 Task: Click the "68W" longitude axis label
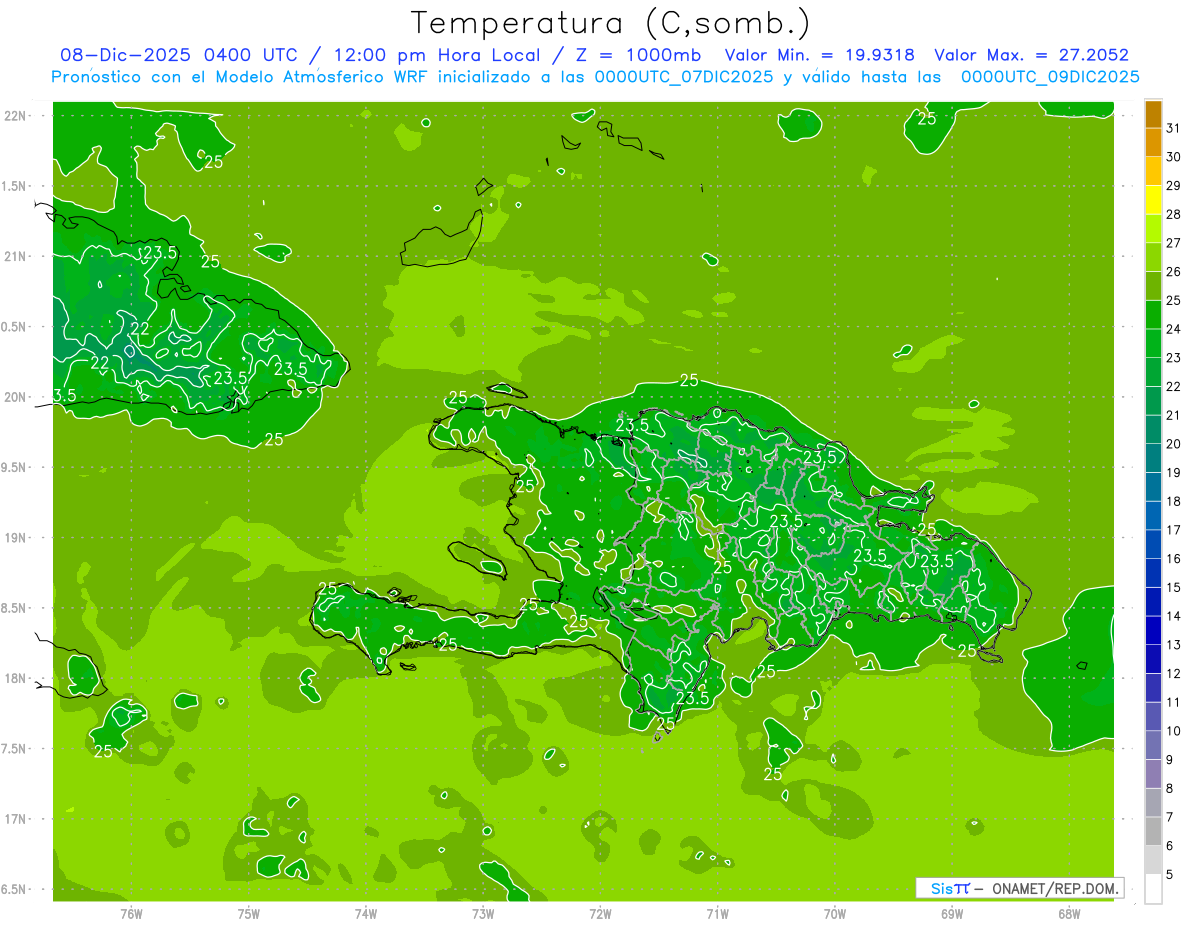pos(1069,914)
